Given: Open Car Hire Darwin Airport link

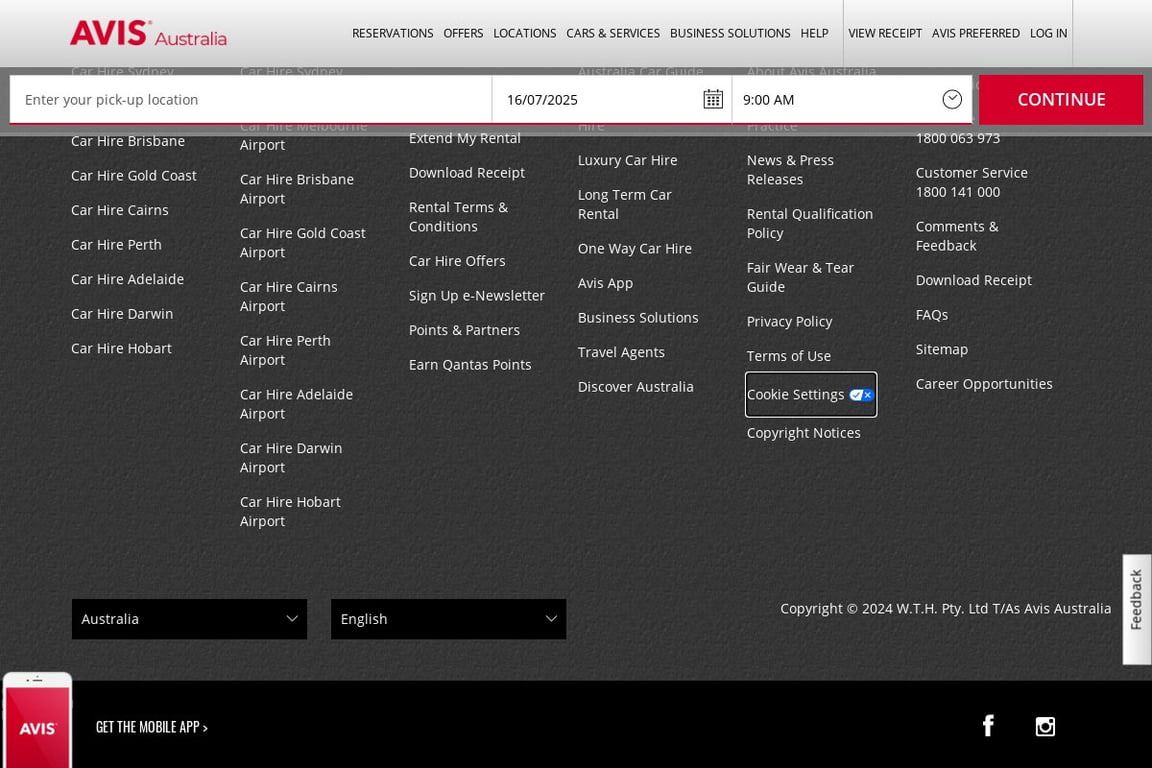Looking at the screenshot, I should click(x=291, y=457).
